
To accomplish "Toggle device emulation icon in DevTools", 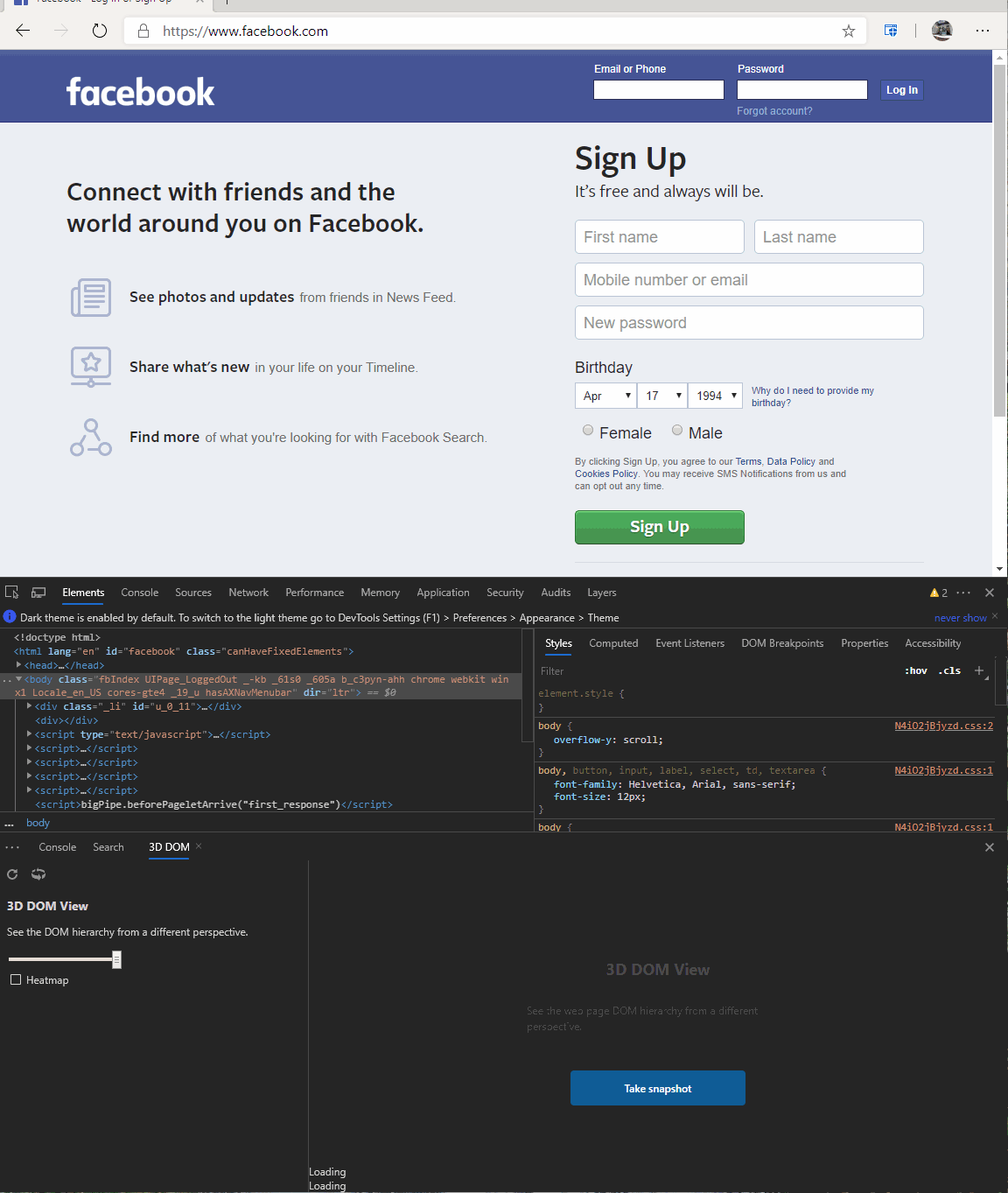I will point(38,593).
